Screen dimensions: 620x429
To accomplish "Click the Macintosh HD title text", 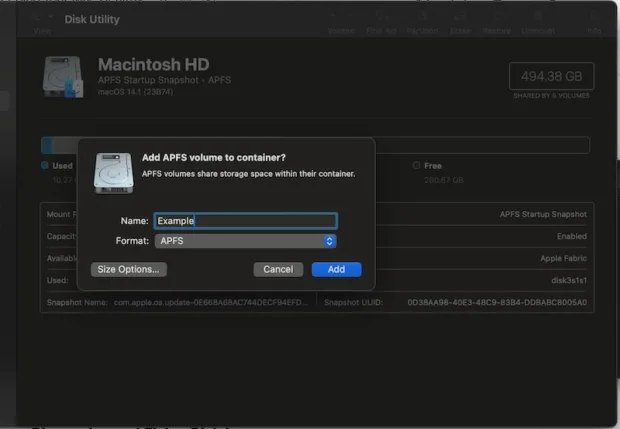I will coord(154,64).
